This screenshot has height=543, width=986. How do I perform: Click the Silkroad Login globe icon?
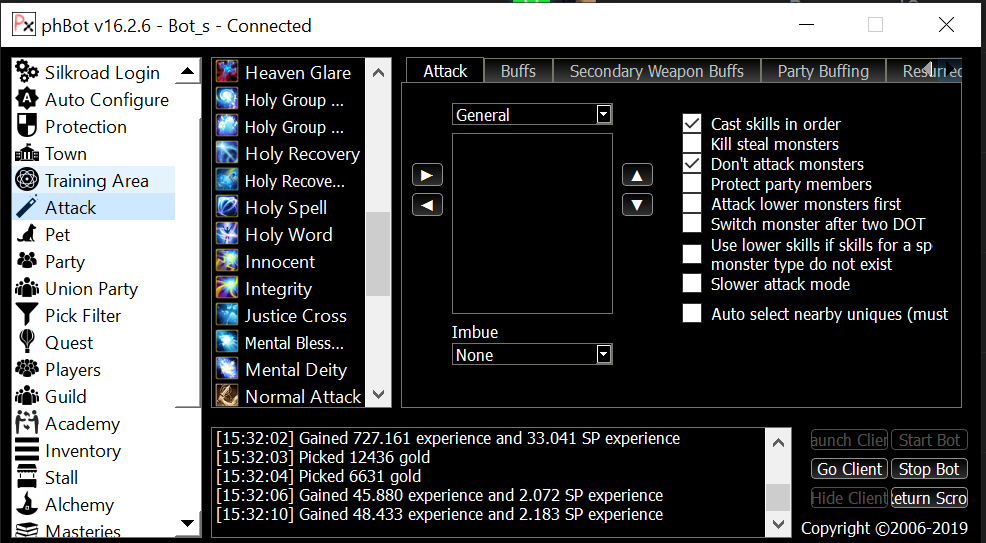[x=27, y=72]
